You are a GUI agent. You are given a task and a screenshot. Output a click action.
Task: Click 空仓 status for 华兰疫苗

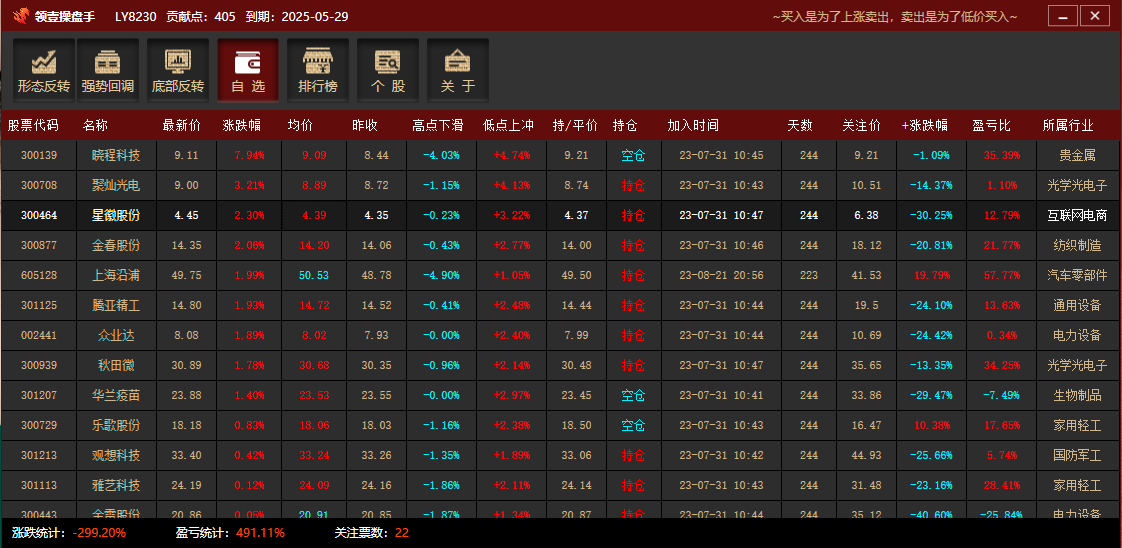(x=633, y=396)
